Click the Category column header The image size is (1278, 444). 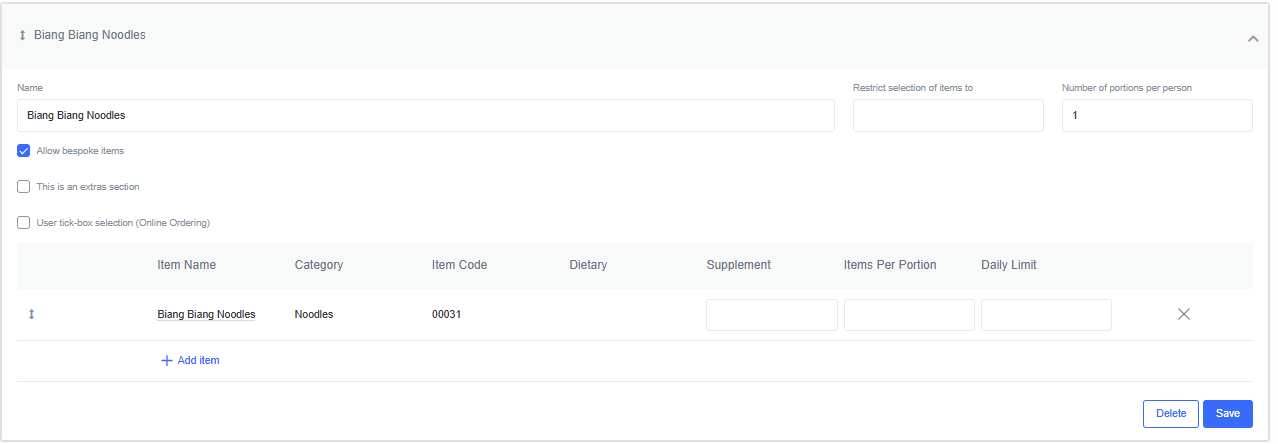click(319, 265)
